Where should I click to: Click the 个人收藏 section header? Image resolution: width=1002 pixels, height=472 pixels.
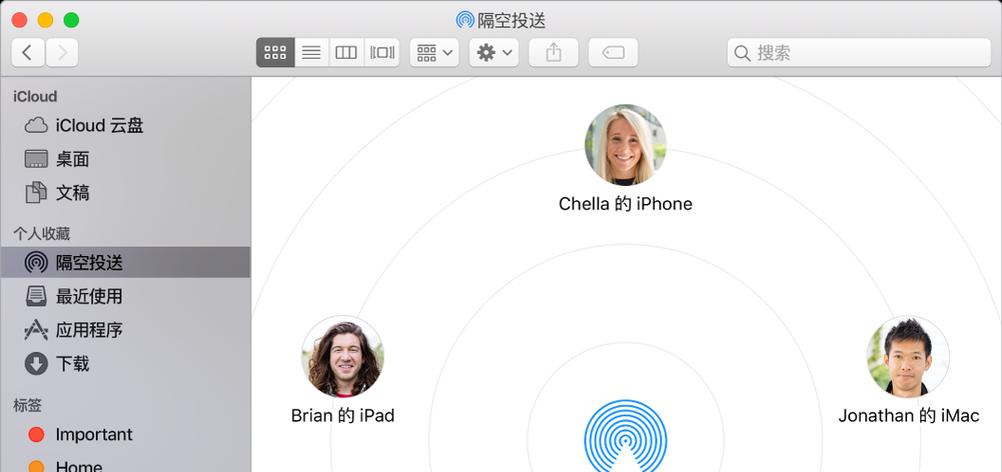pyautogui.click(x=42, y=234)
